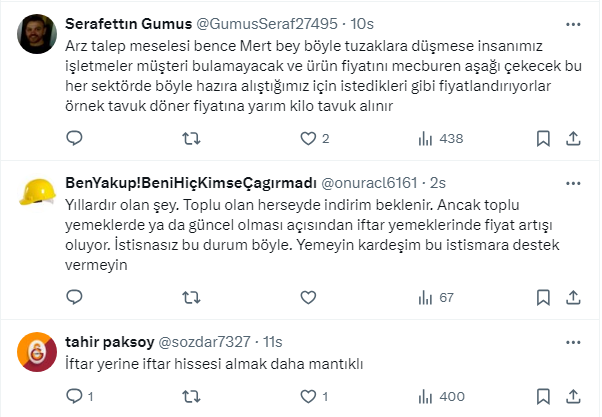Reply to tahir paksoy's tweet
Viewport: 602px width, 417px height.
pyautogui.click(x=73, y=397)
